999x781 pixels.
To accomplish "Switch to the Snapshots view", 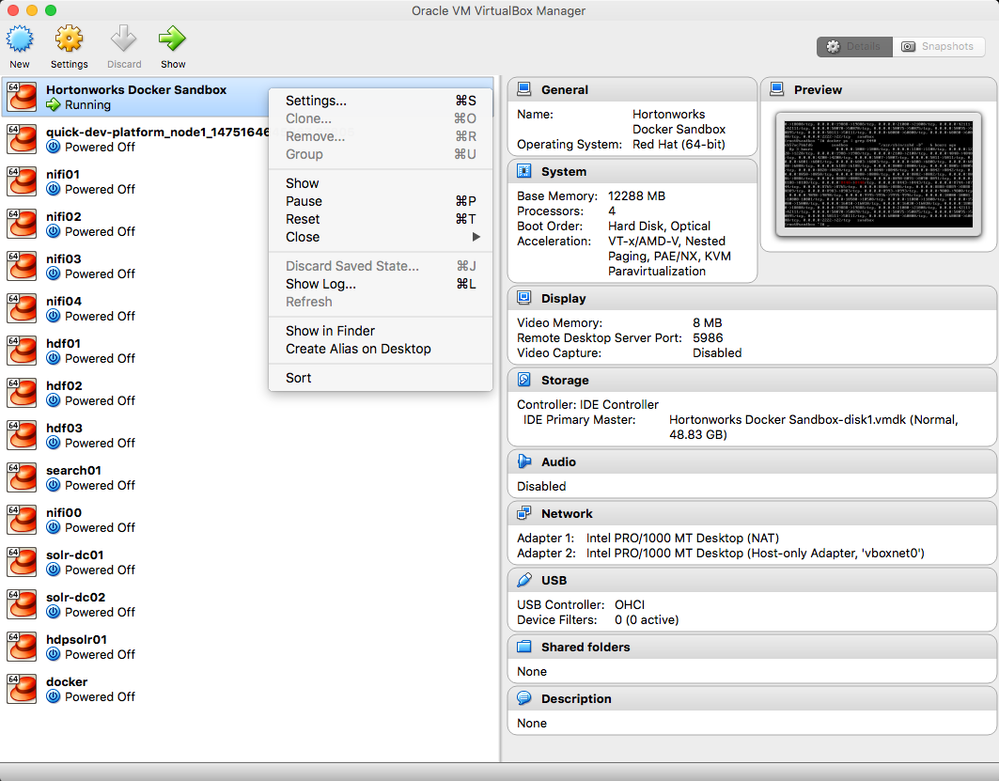I will tap(939, 46).
